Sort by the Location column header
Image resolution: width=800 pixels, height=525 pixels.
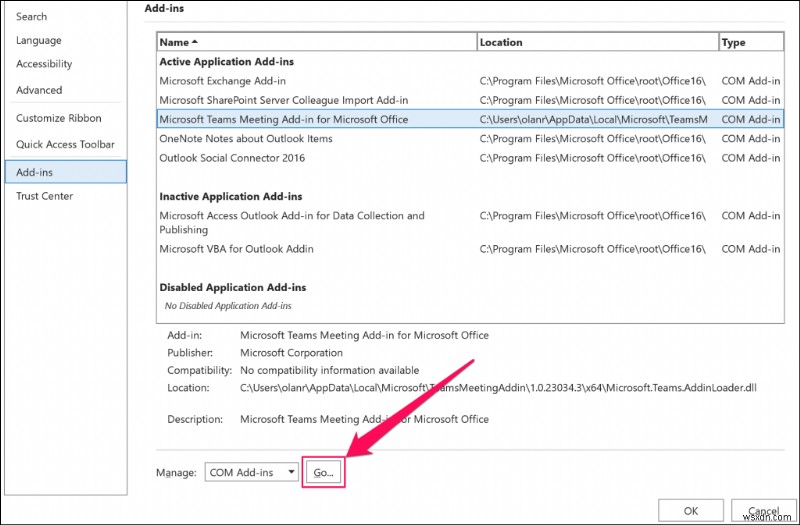(x=597, y=42)
